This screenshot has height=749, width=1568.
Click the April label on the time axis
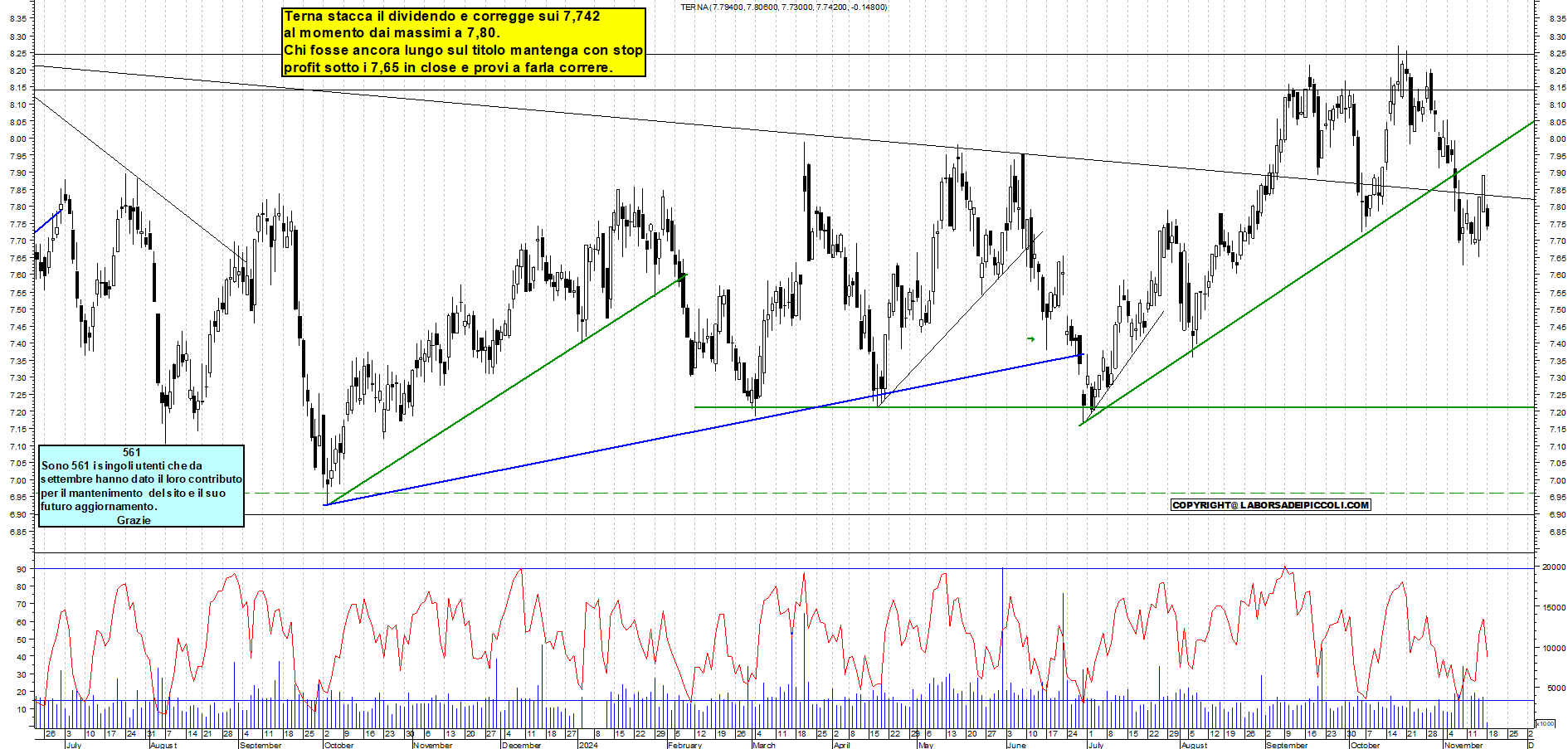click(x=842, y=745)
